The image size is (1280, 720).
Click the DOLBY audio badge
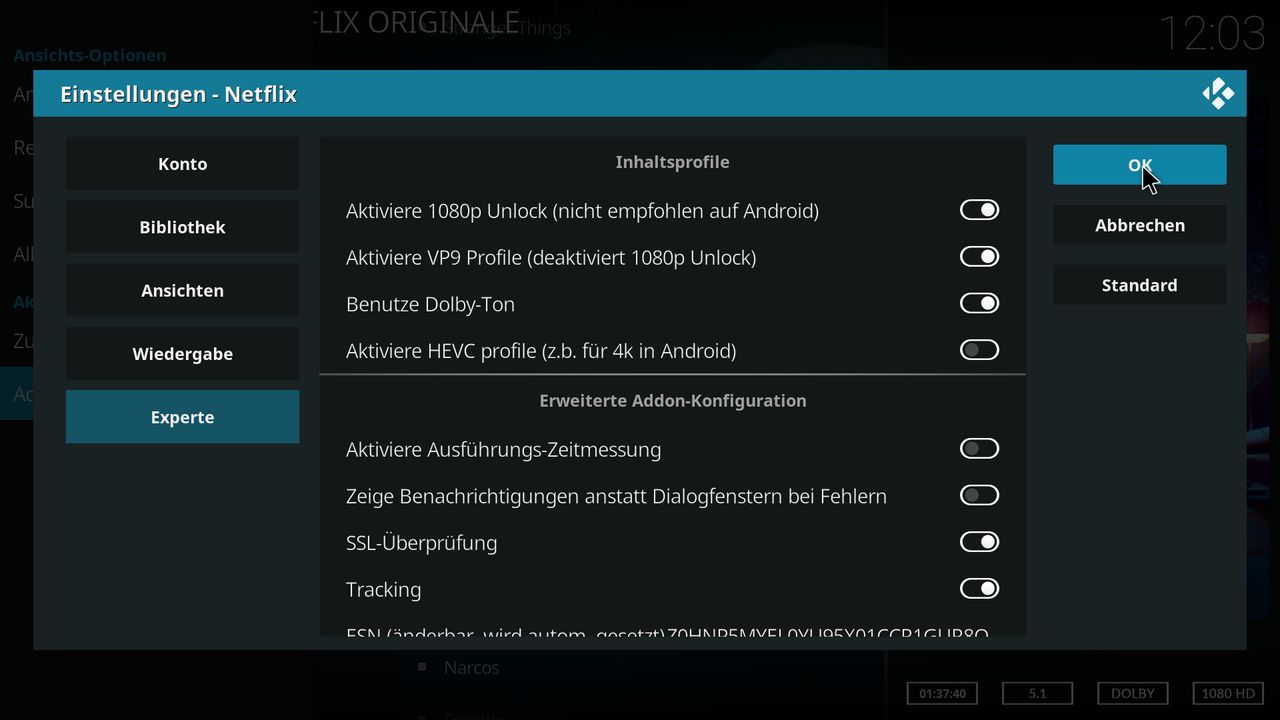click(x=1132, y=693)
